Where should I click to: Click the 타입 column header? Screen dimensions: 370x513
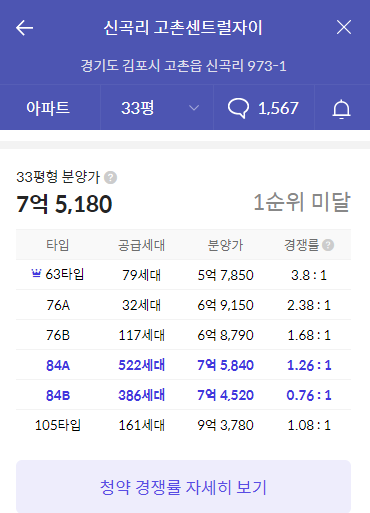click(58, 245)
